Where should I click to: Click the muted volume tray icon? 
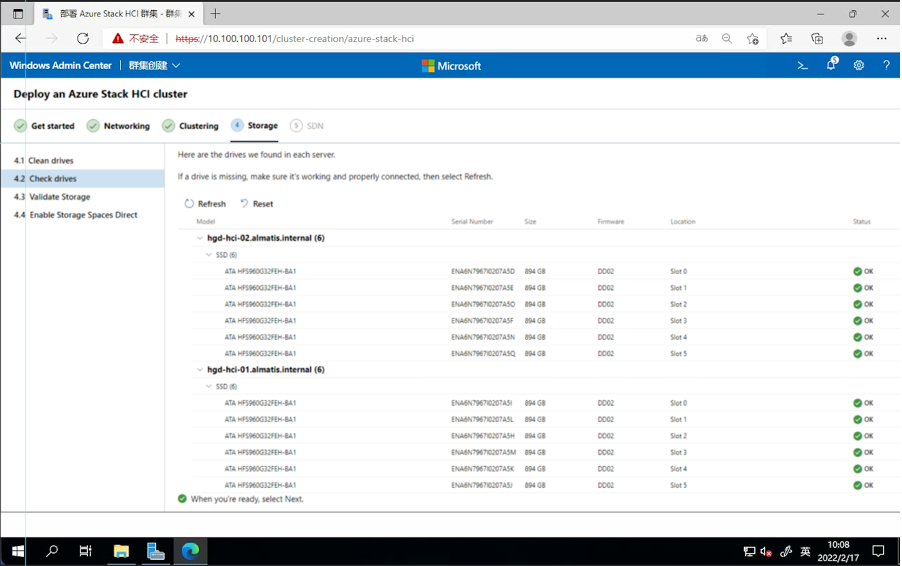tap(766, 552)
